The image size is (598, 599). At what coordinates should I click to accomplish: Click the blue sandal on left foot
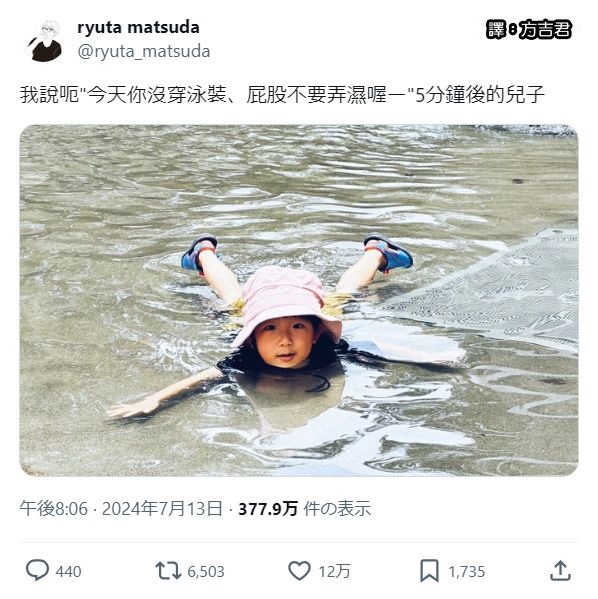[199, 254]
